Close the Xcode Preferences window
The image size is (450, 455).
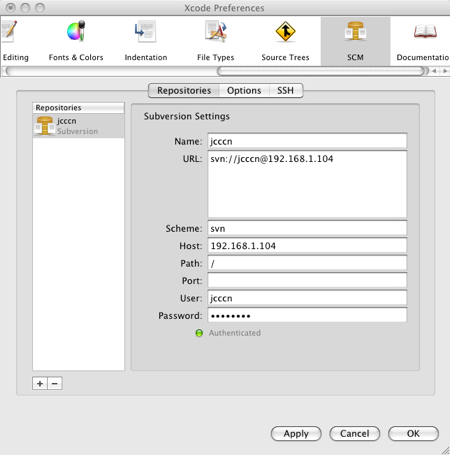tap(11, 7)
